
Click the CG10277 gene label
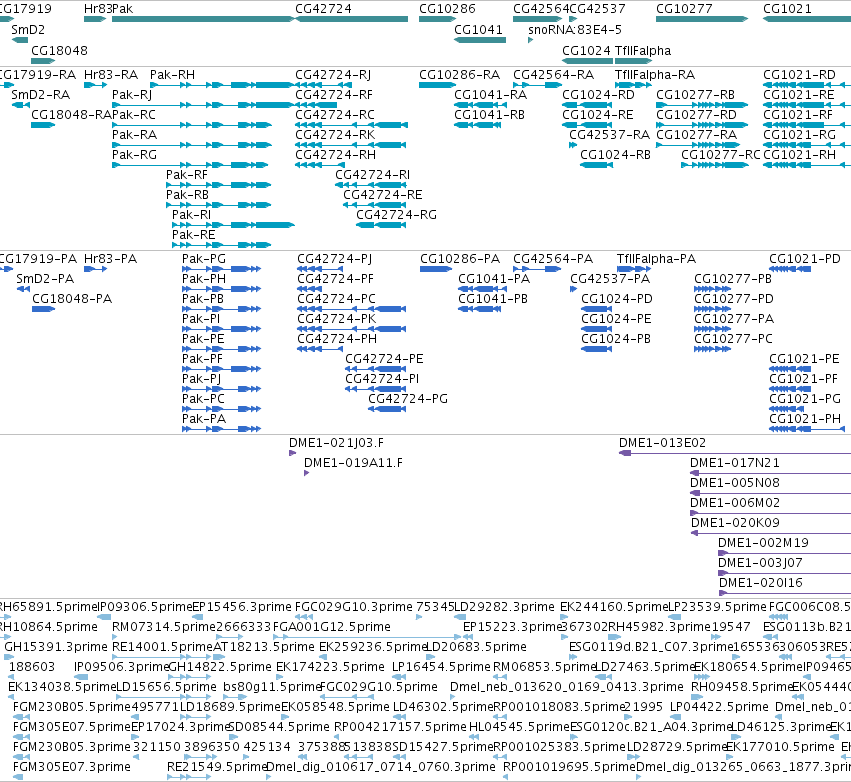pos(684,9)
